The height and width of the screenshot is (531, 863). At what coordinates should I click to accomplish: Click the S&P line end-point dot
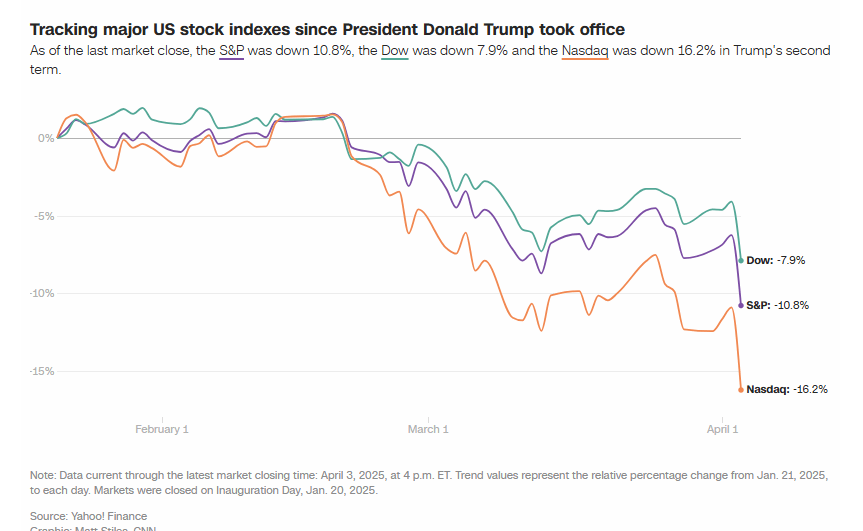pos(741,305)
